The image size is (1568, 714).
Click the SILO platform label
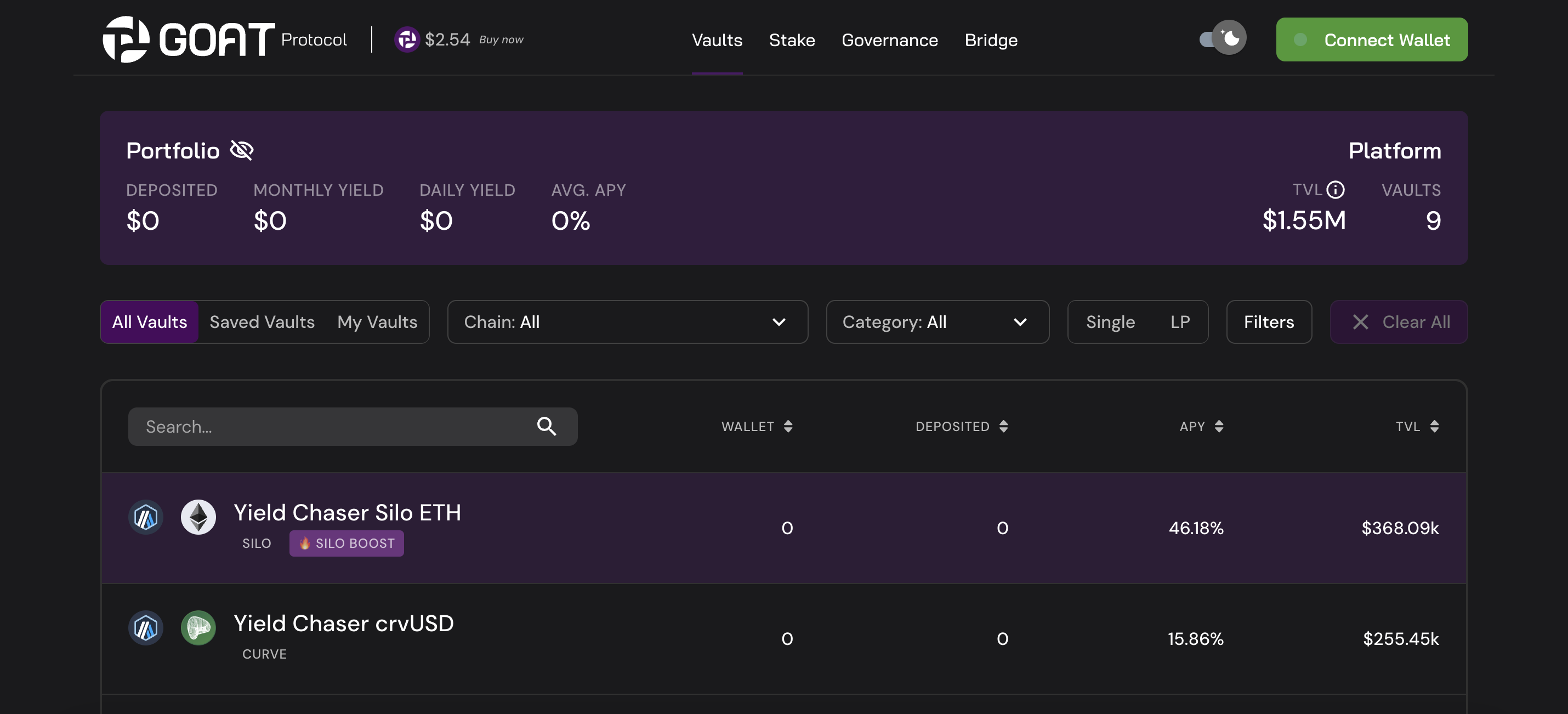coord(256,543)
